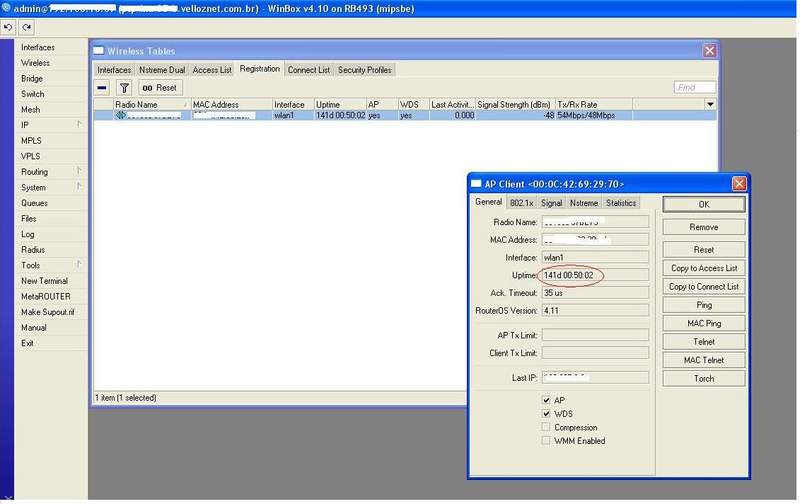
Task: Click the undo arrow in WinBox toolbar
Action: click(x=8, y=27)
